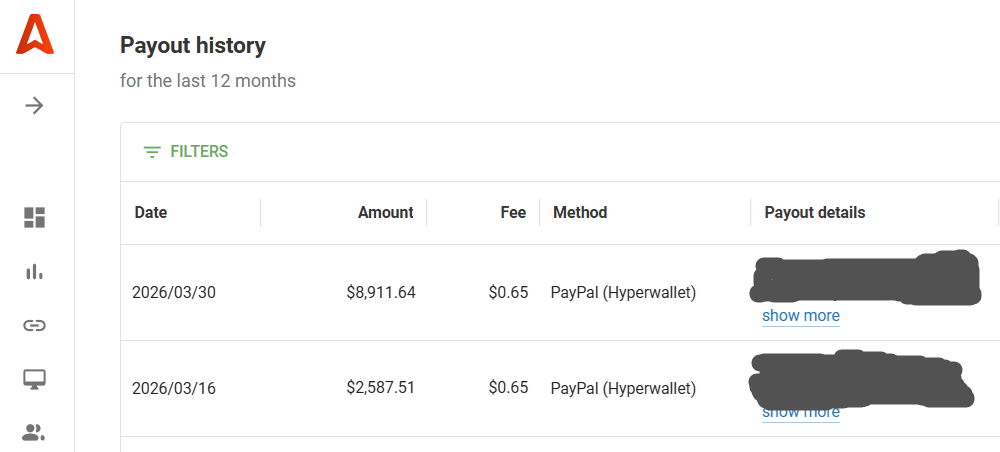This screenshot has height=452, width=1000.
Task: Open the dashboard grid icon
Action: click(x=34, y=217)
